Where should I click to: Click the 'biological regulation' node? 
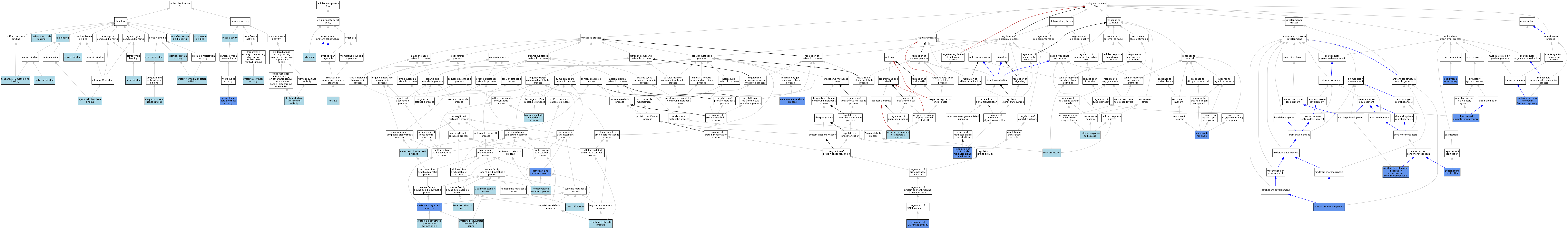tap(1061, 21)
